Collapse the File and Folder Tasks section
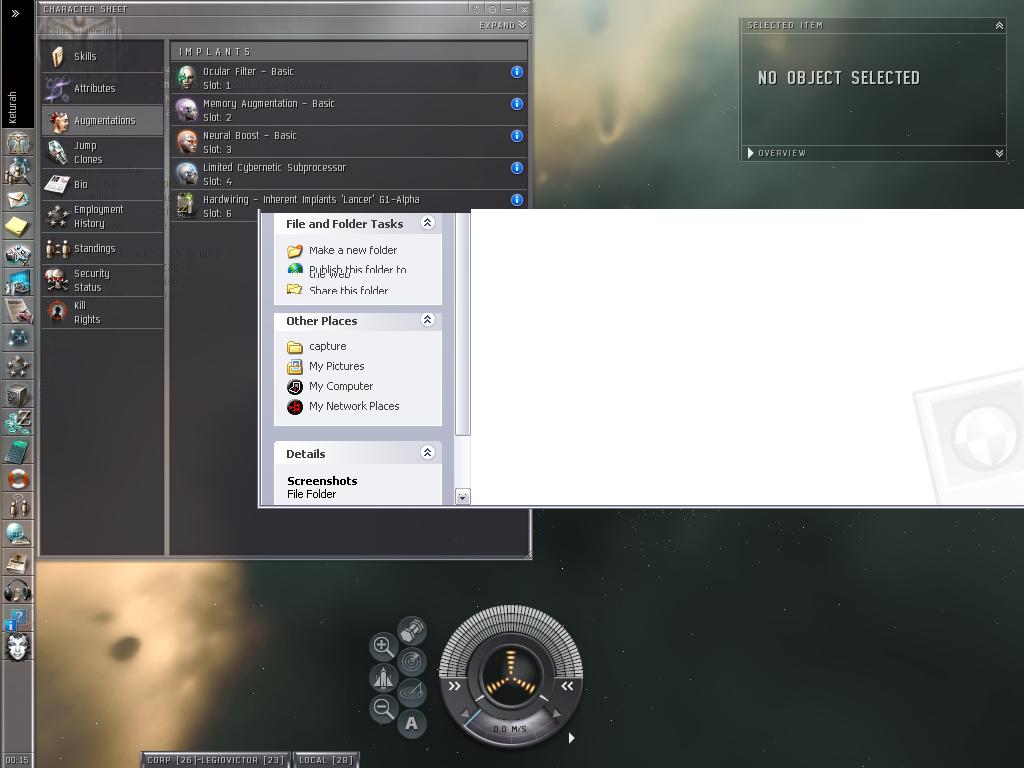This screenshot has width=1024, height=768. [x=428, y=223]
